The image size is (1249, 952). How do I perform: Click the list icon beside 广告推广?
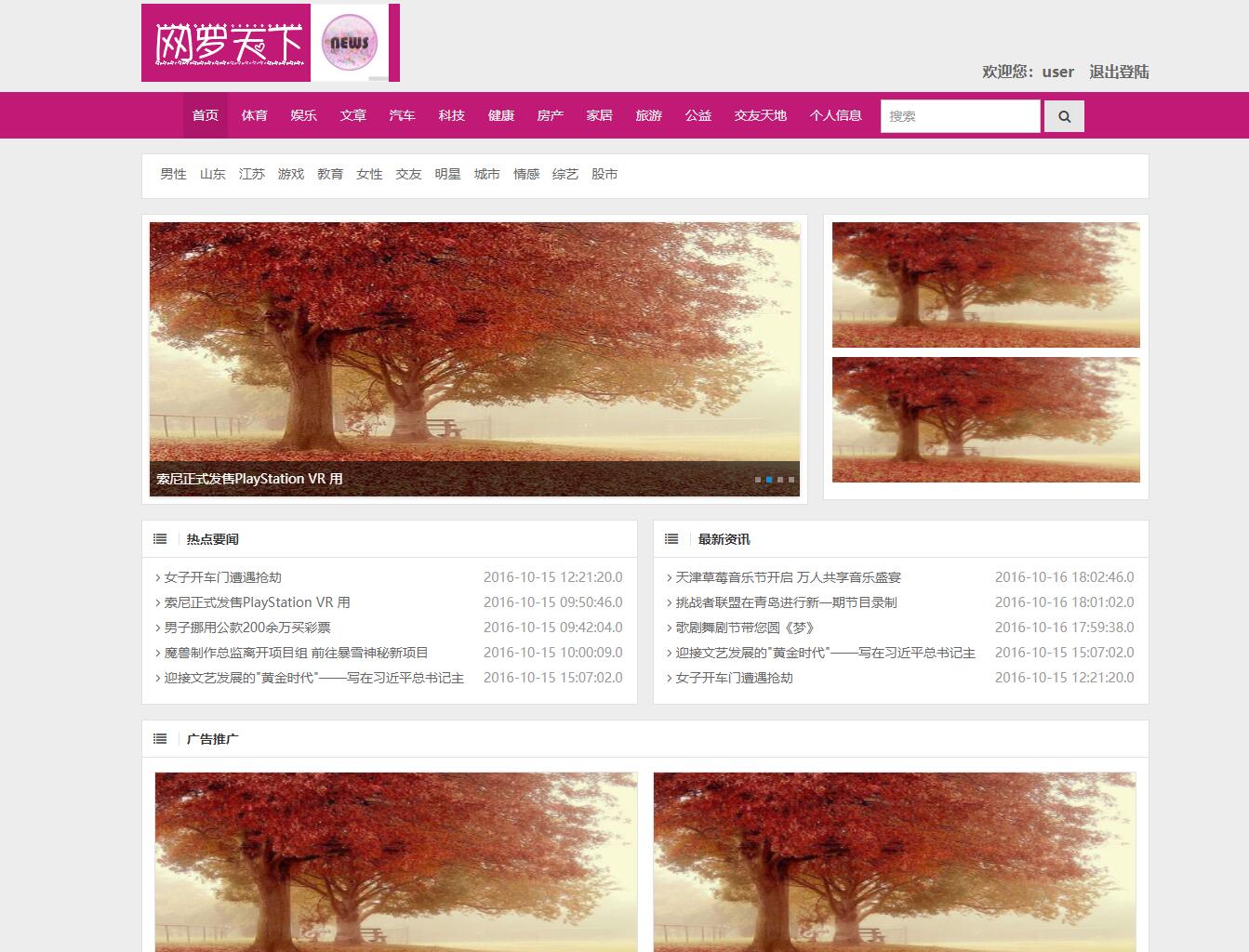(160, 737)
